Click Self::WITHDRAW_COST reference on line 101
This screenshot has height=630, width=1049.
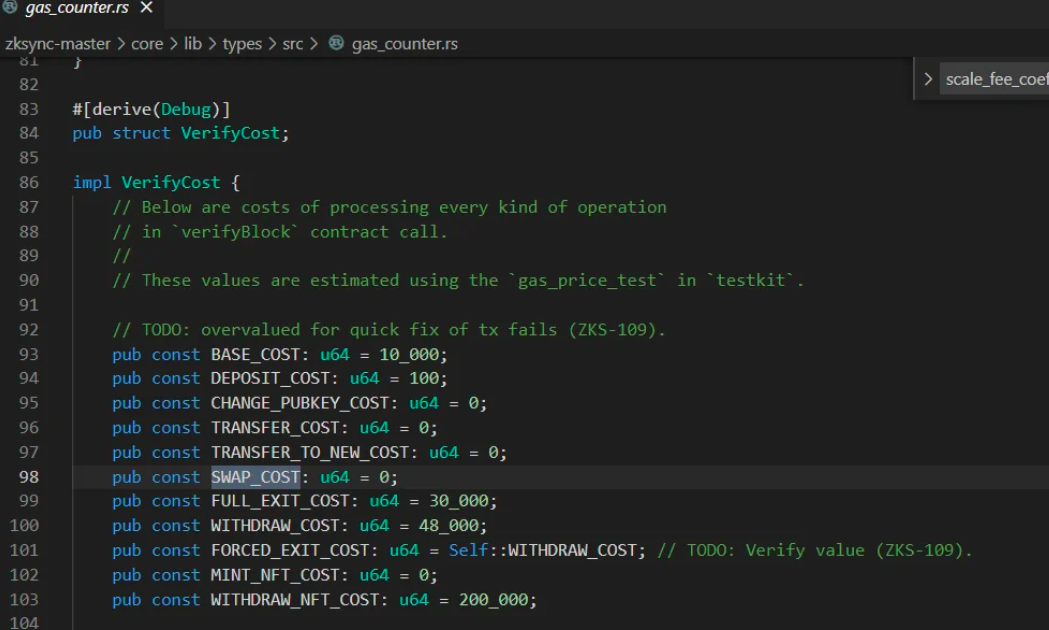[547, 550]
